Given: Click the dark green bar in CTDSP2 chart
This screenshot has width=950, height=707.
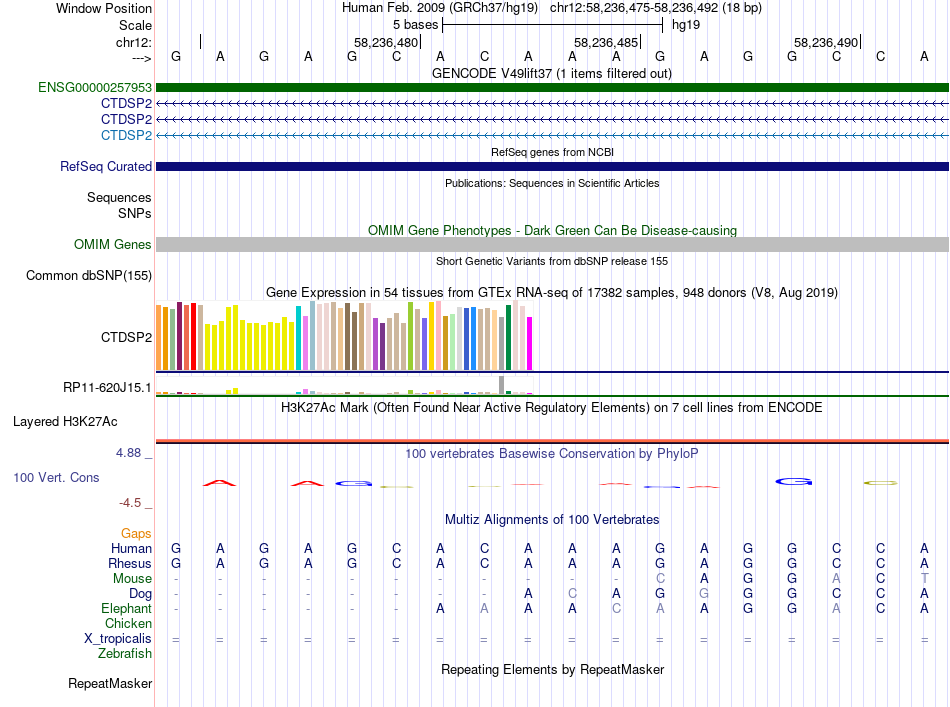Looking at the screenshot, I should point(508,337).
